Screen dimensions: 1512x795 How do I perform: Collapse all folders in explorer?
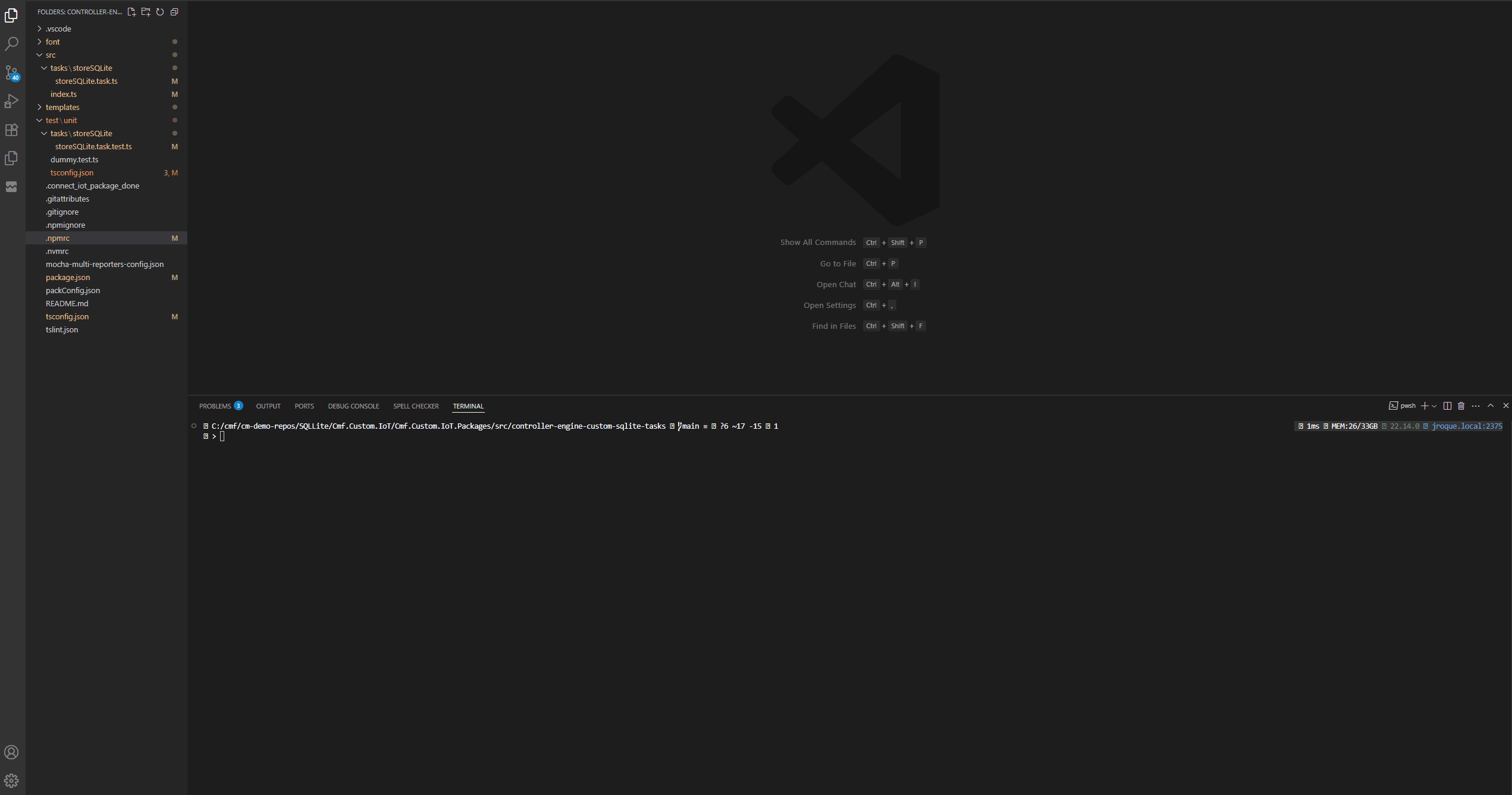click(174, 12)
